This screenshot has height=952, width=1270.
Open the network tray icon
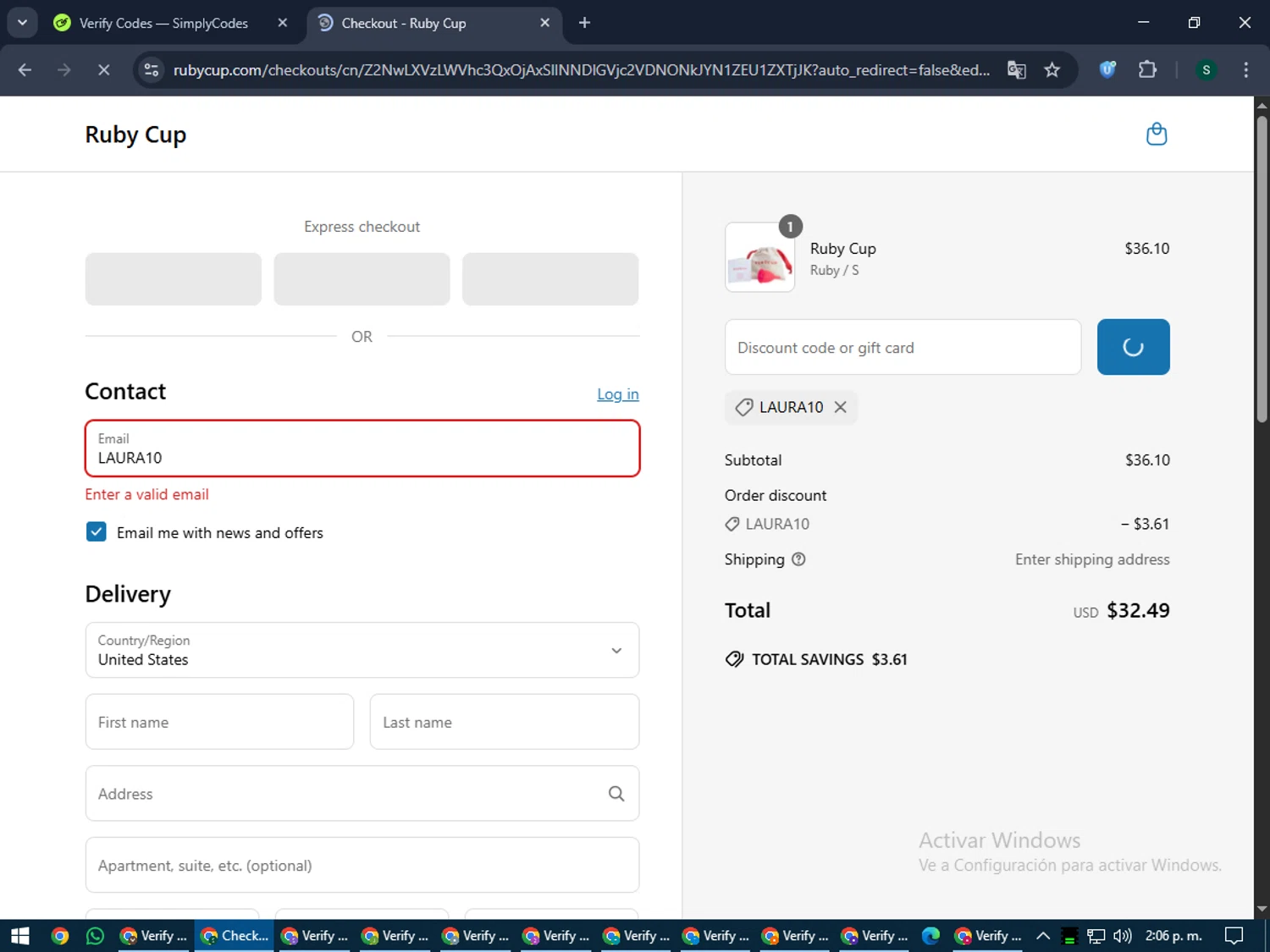1096,936
